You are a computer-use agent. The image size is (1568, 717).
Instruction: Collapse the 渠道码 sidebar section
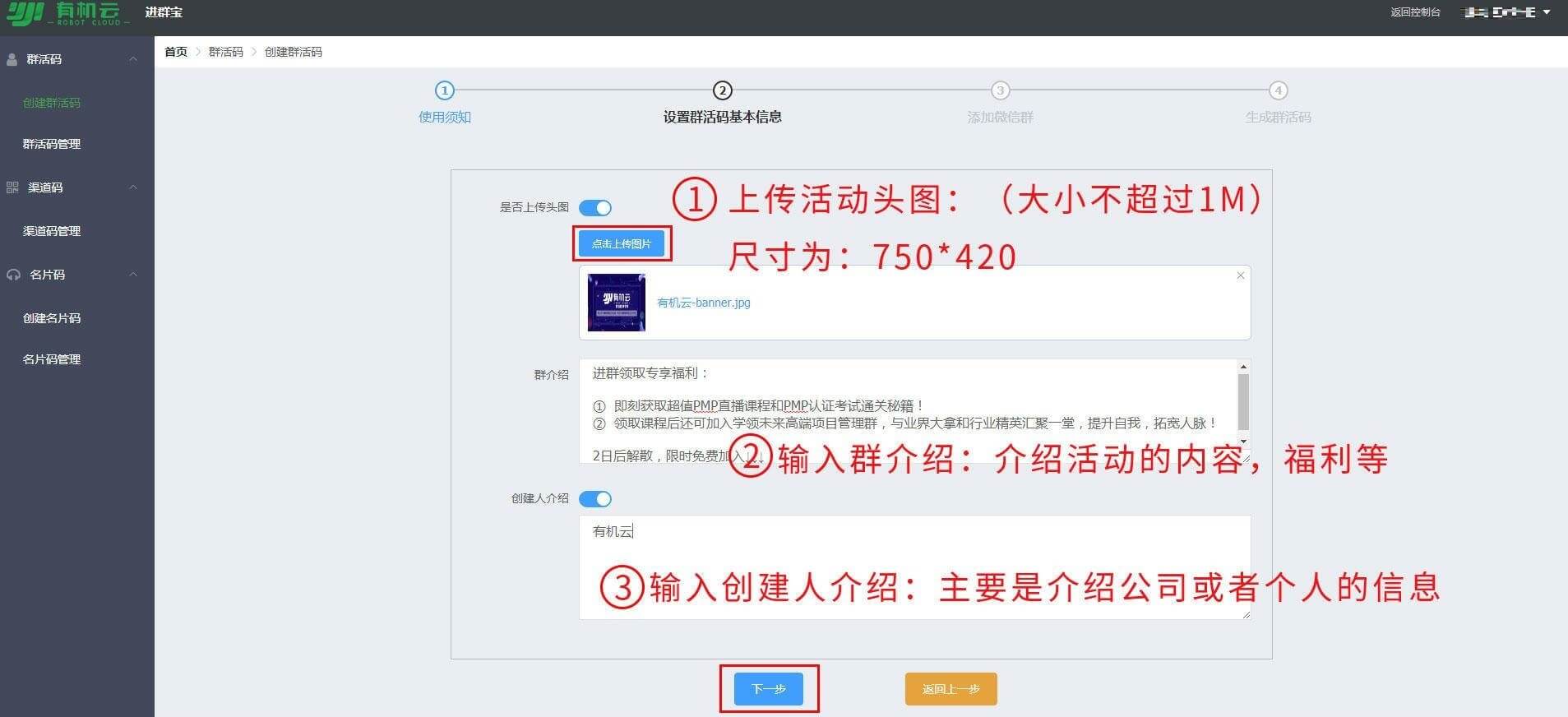click(133, 187)
